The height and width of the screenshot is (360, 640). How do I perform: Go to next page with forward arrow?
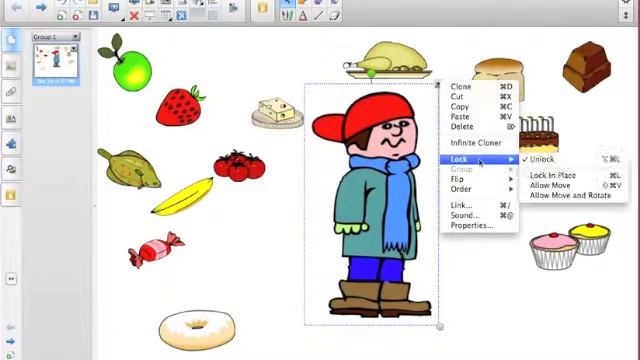pyautogui.click(x=41, y=7)
